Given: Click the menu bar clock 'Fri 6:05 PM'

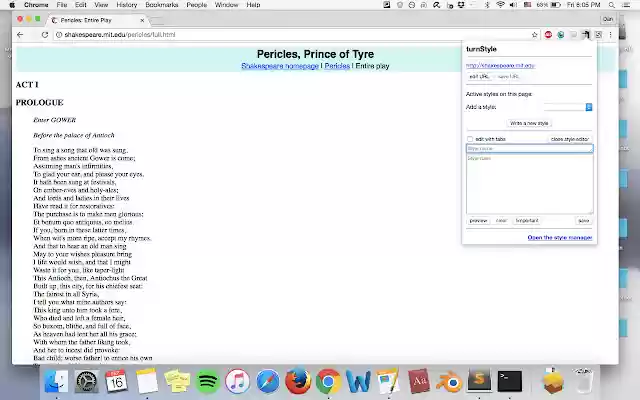Looking at the screenshot, I should point(583,5).
